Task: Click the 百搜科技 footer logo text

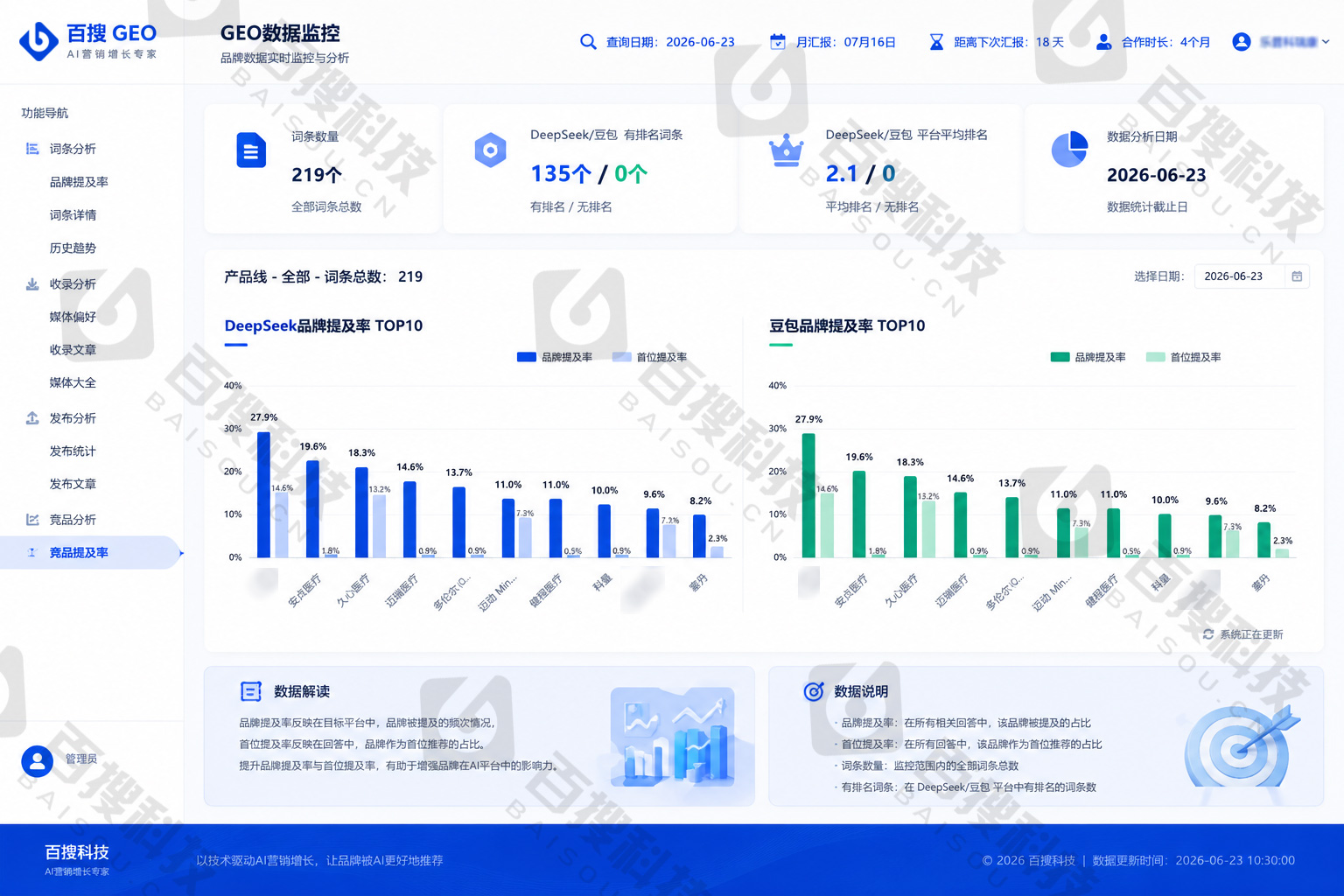Action: [77, 852]
